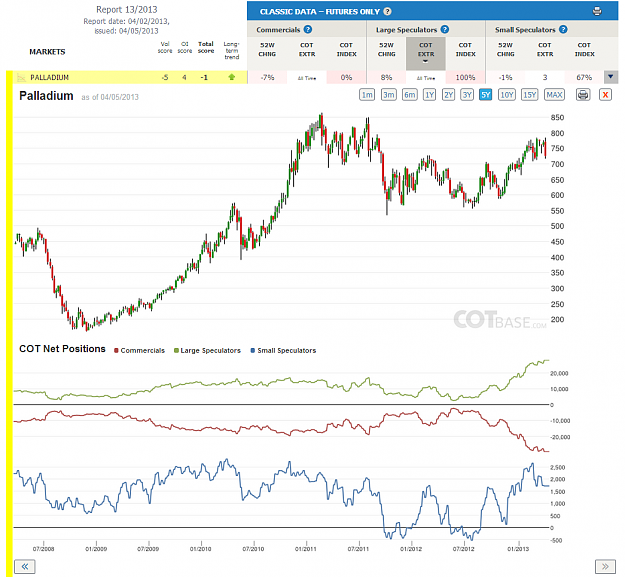Viewport: 625px width, 577px height.
Task: Sort by Commercials COT INDEX column
Action: pos(346,50)
